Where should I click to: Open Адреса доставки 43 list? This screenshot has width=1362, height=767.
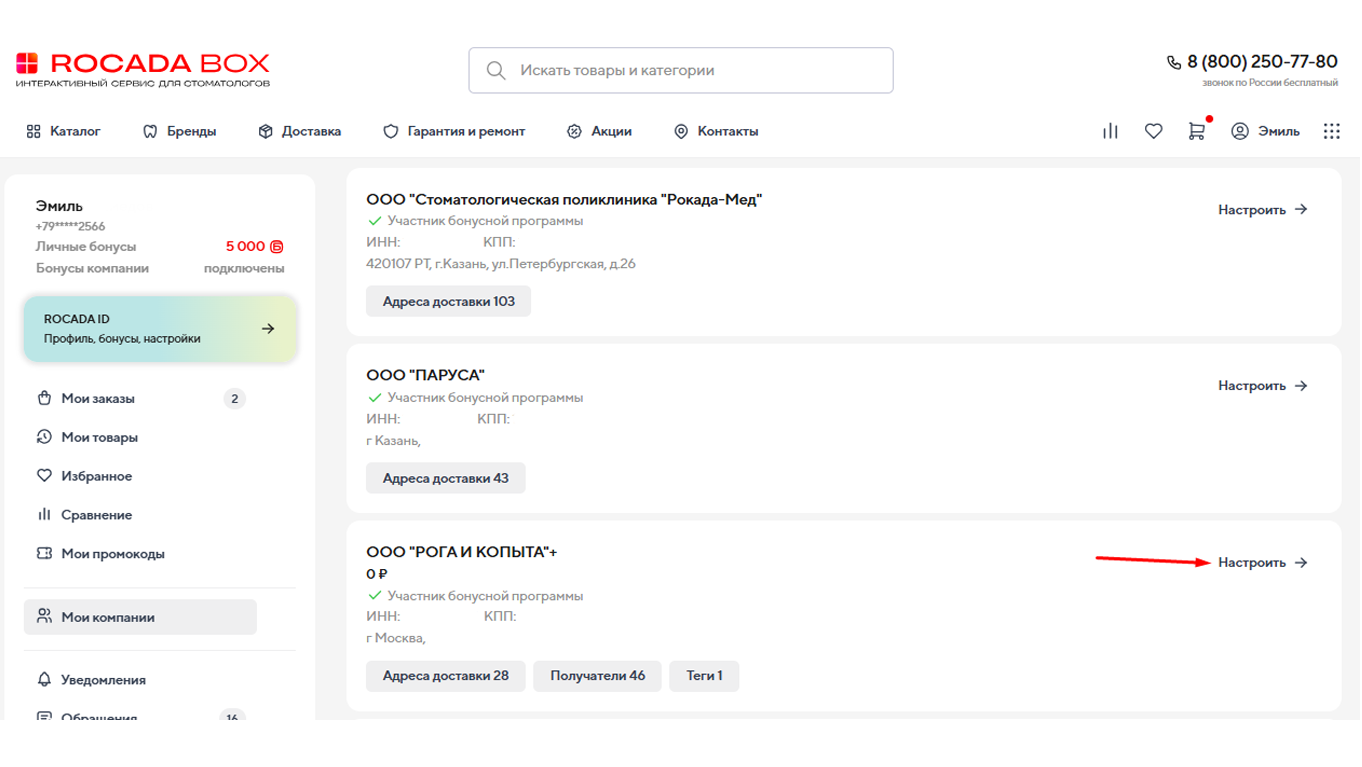click(445, 478)
